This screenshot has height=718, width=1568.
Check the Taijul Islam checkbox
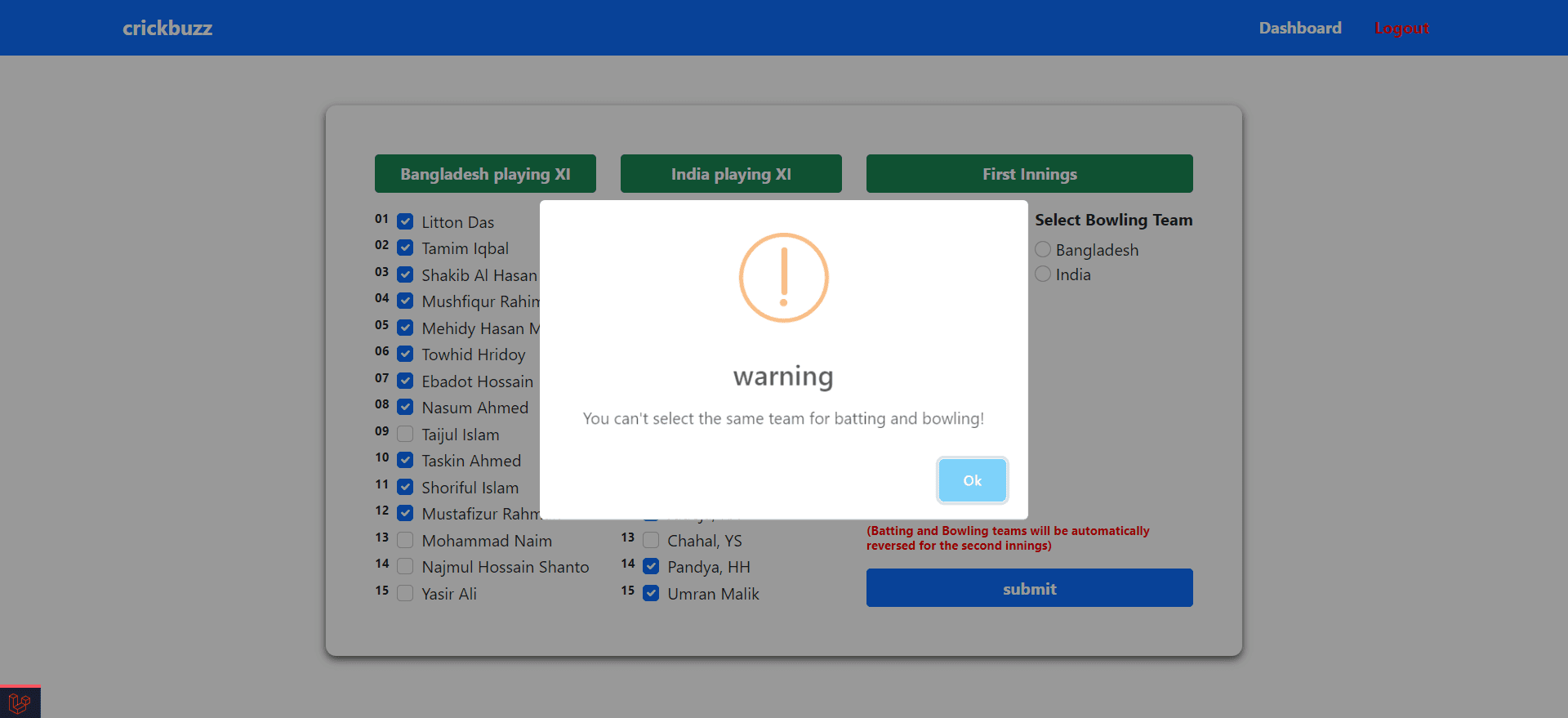[x=405, y=434]
